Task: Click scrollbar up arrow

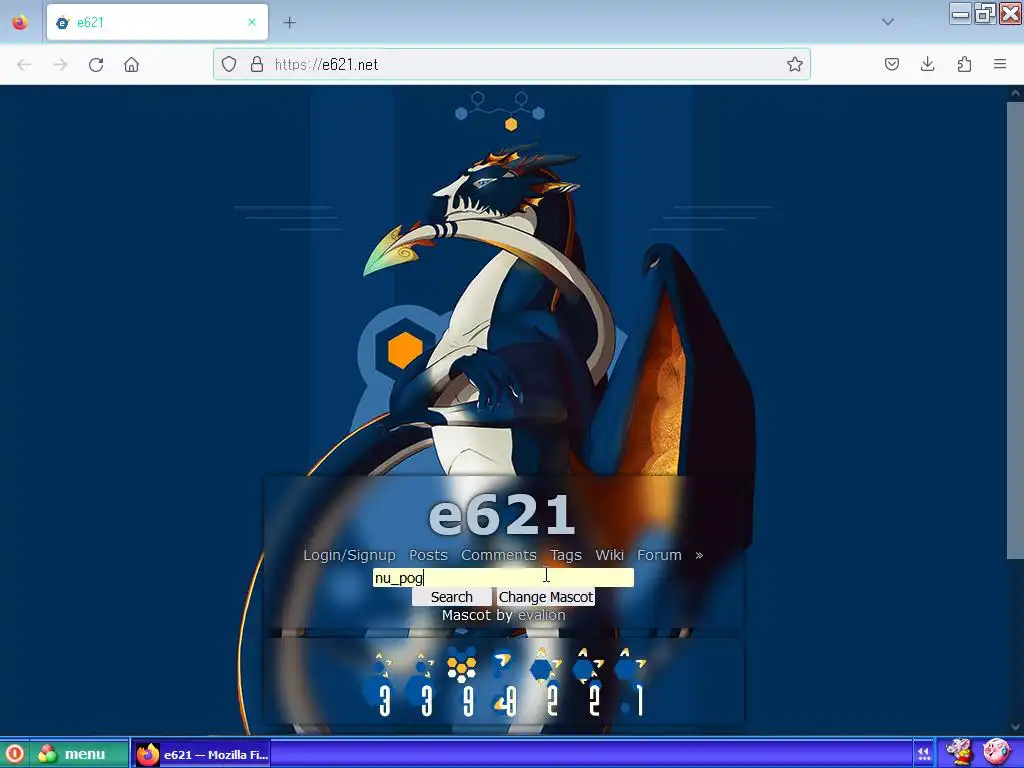Action: (x=1016, y=93)
